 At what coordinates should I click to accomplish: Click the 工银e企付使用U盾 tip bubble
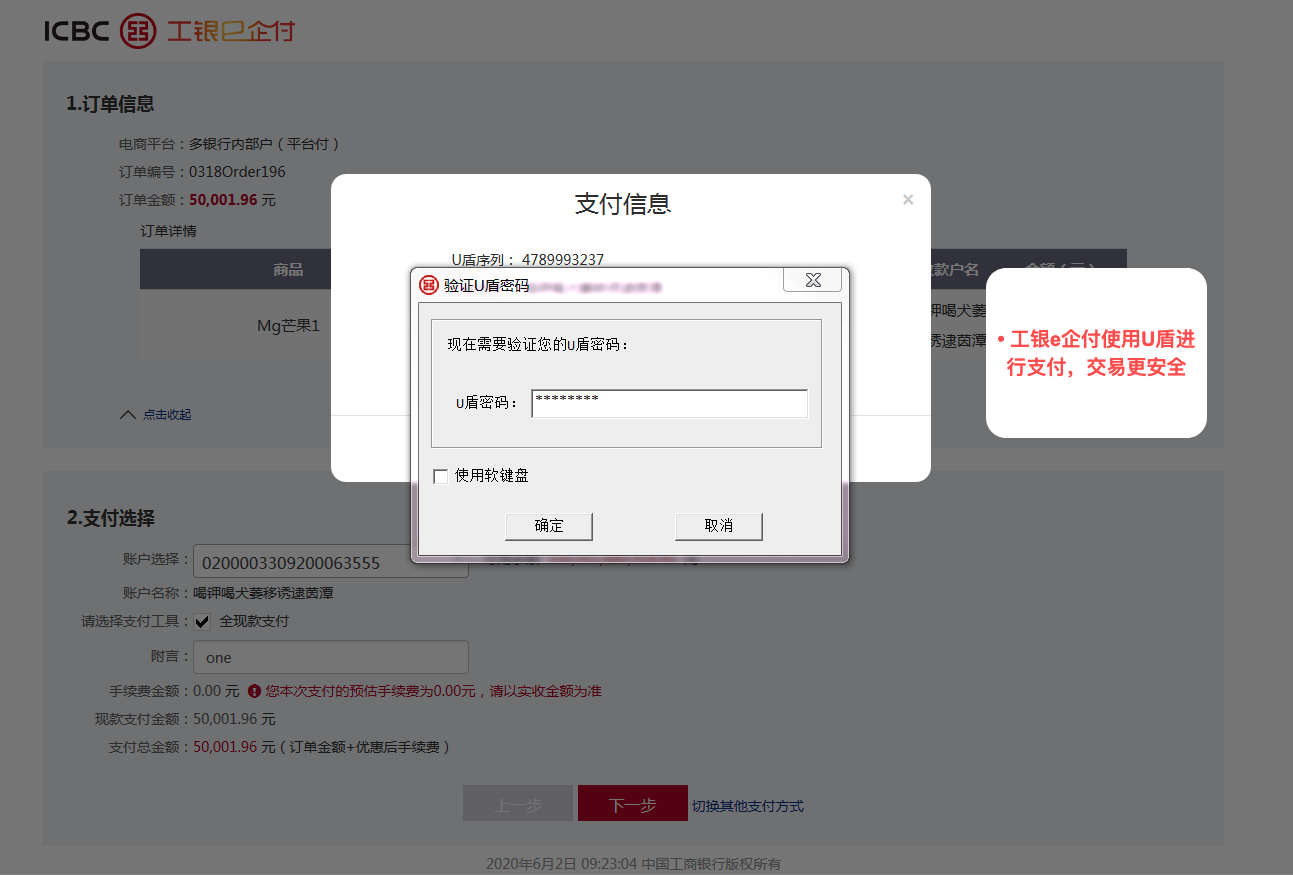[x=1096, y=353]
